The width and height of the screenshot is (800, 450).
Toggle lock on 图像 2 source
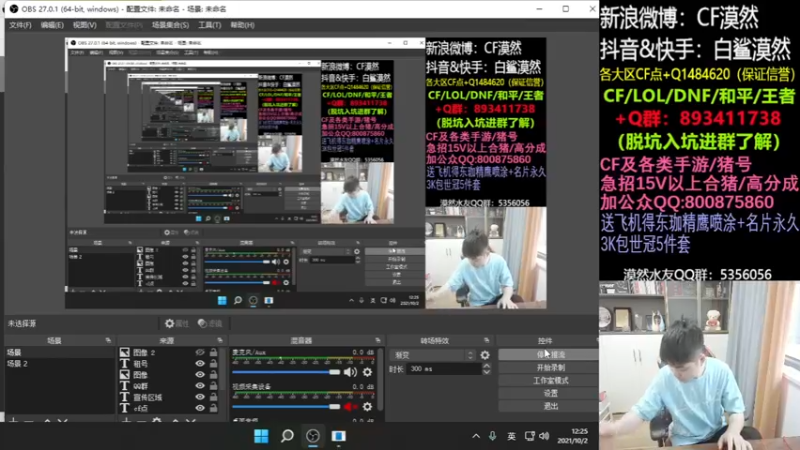tap(213, 352)
